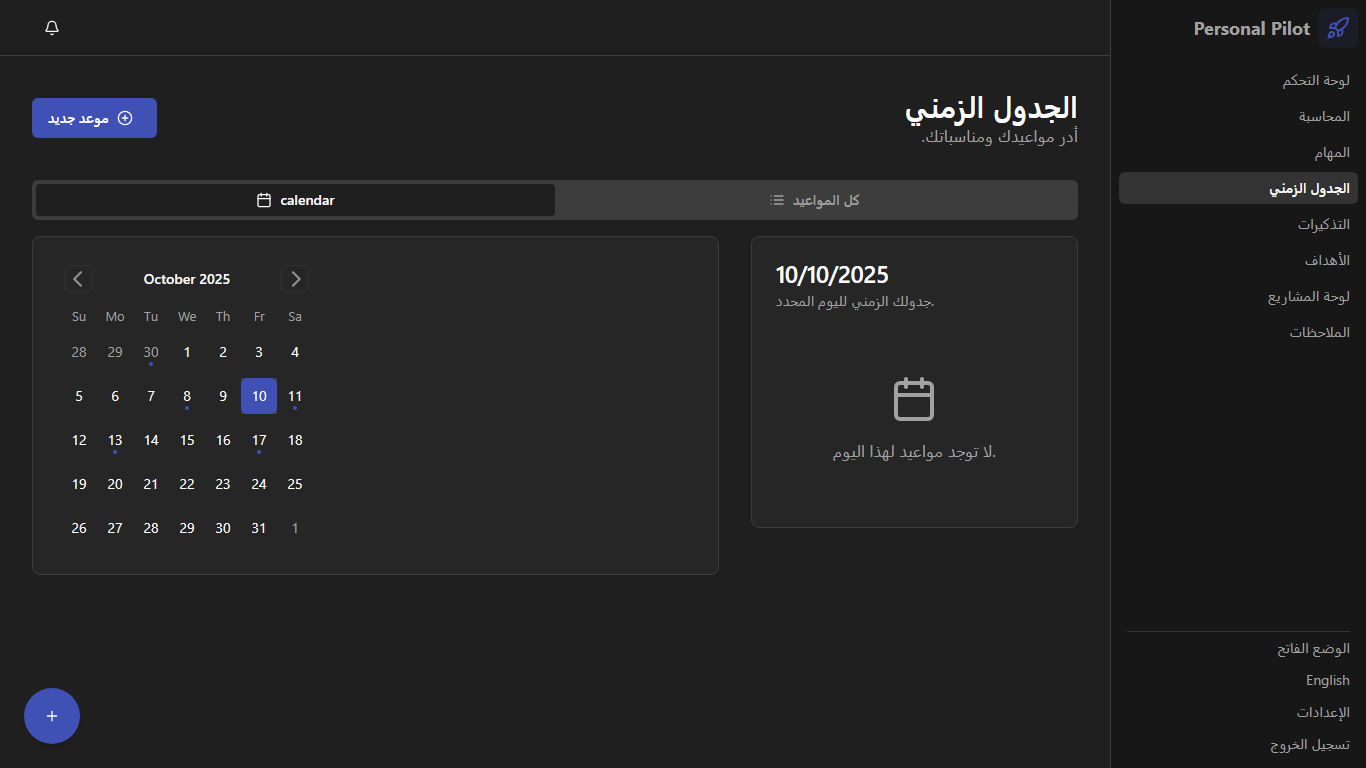
Task: Open المهام in the sidebar
Action: point(1331,152)
